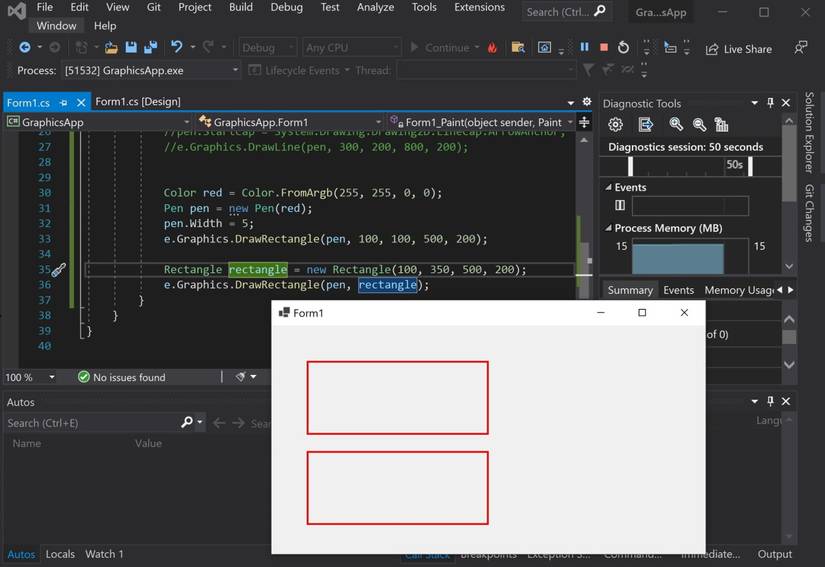Open the feedback icon at top right
The image size is (825, 567).
click(800, 48)
